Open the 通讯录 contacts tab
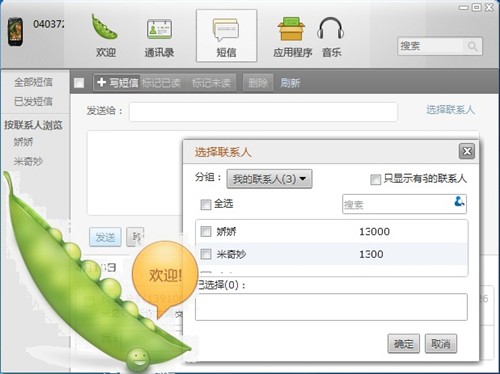Viewport: 500px width, 374px height. pos(159,37)
